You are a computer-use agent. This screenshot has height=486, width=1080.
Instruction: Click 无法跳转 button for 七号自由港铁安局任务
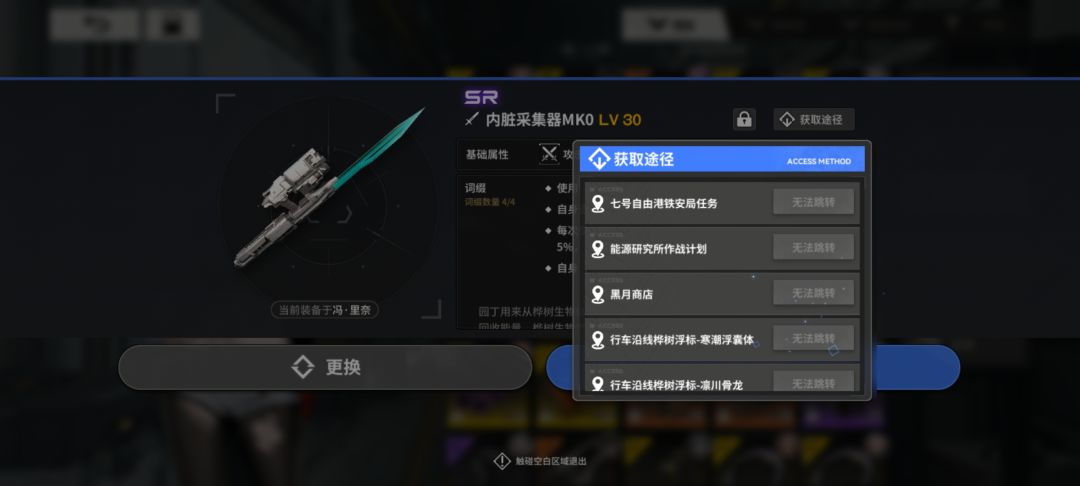tap(813, 202)
